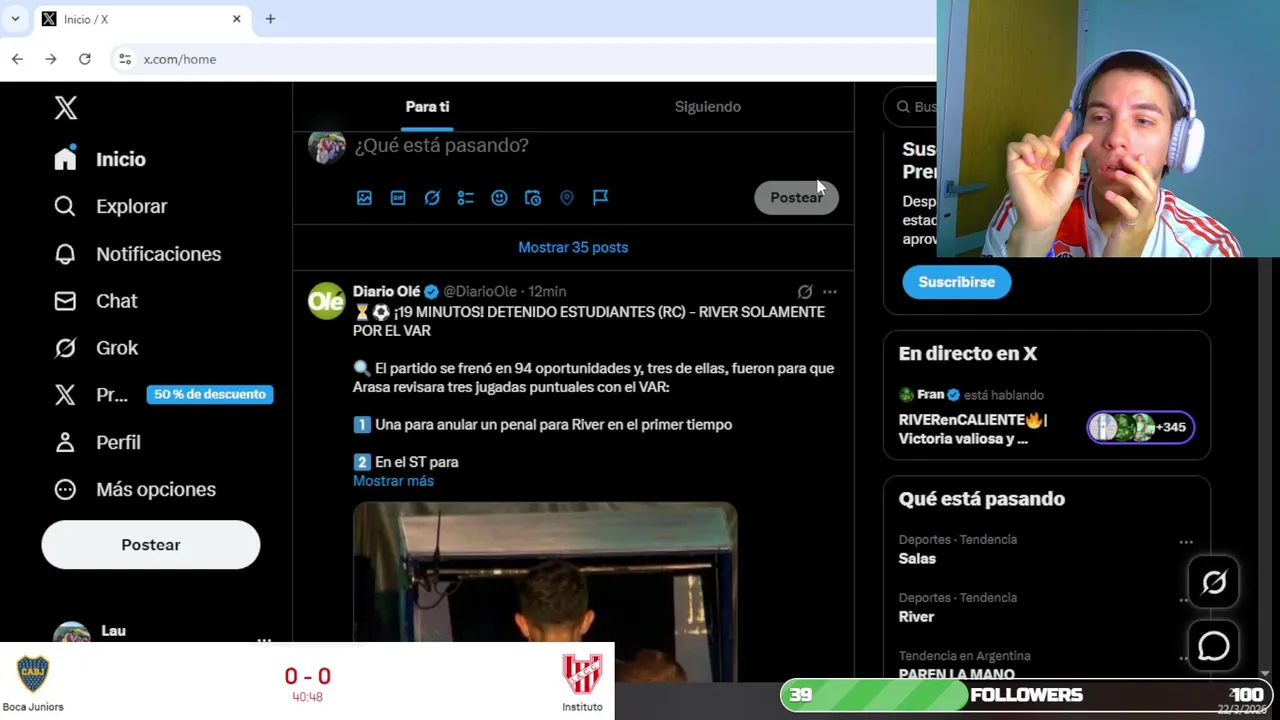This screenshot has width=1280, height=720.
Task: Open Diario Olé's profile avatar
Action: click(x=326, y=301)
